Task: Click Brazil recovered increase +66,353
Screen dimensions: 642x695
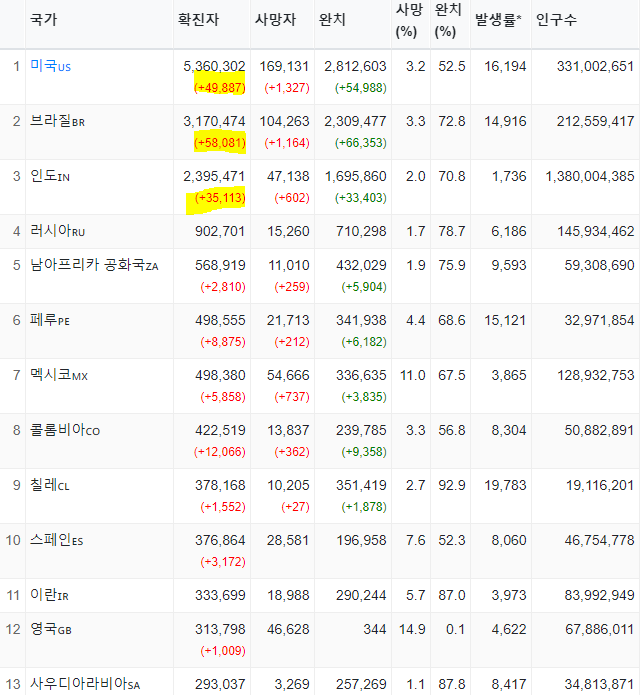Action: tap(360, 143)
